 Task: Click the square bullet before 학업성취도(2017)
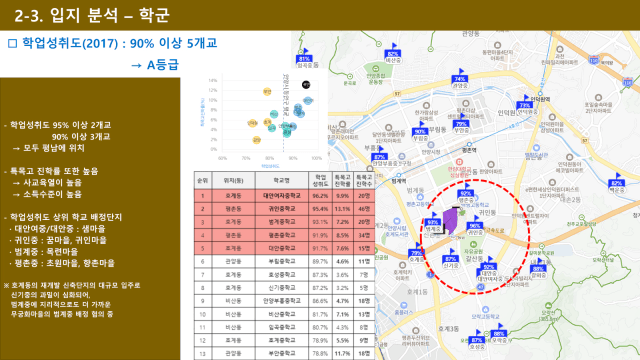pos(13,43)
